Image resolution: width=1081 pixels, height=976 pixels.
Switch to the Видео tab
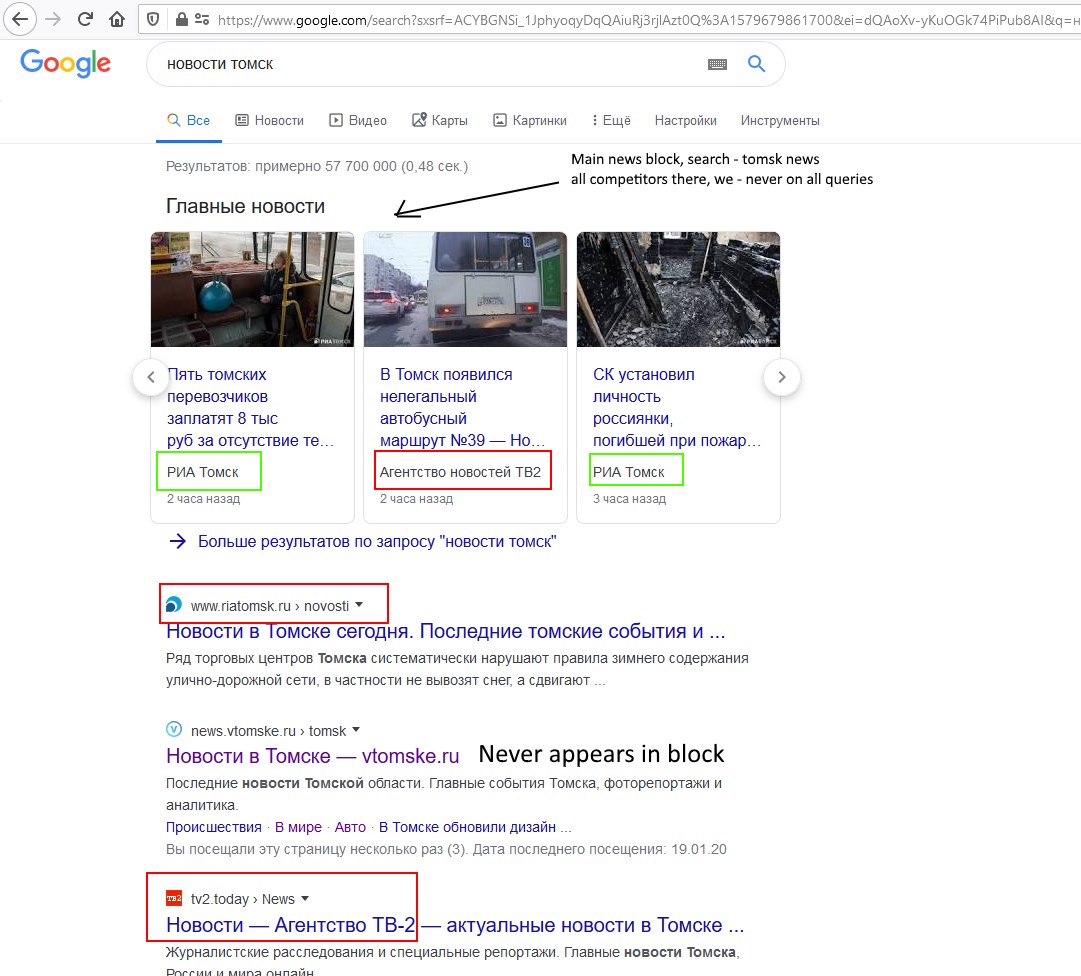(x=358, y=120)
